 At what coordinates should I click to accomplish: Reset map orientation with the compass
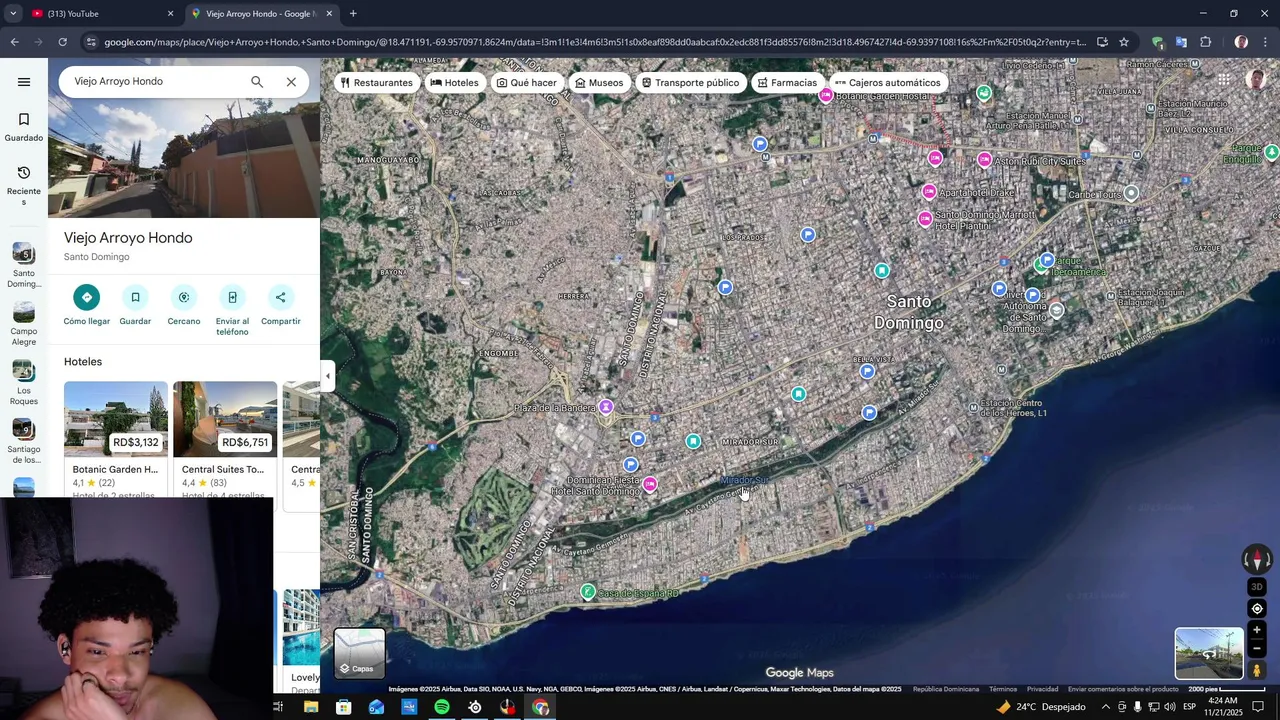pyautogui.click(x=1257, y=560)
